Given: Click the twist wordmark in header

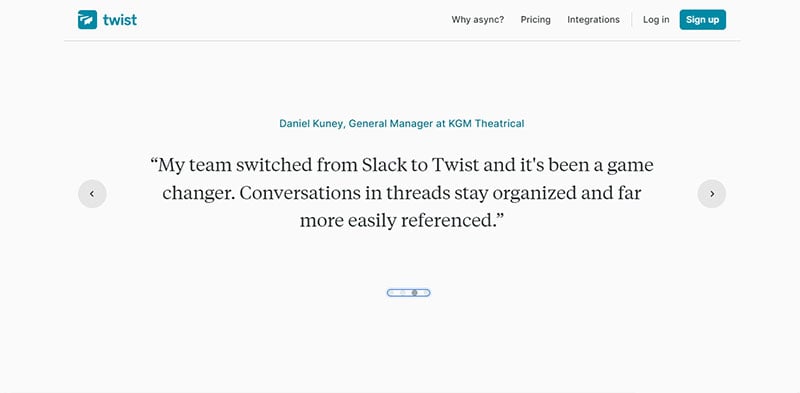Looking at the screenshot, I should (x=120, y=20).
